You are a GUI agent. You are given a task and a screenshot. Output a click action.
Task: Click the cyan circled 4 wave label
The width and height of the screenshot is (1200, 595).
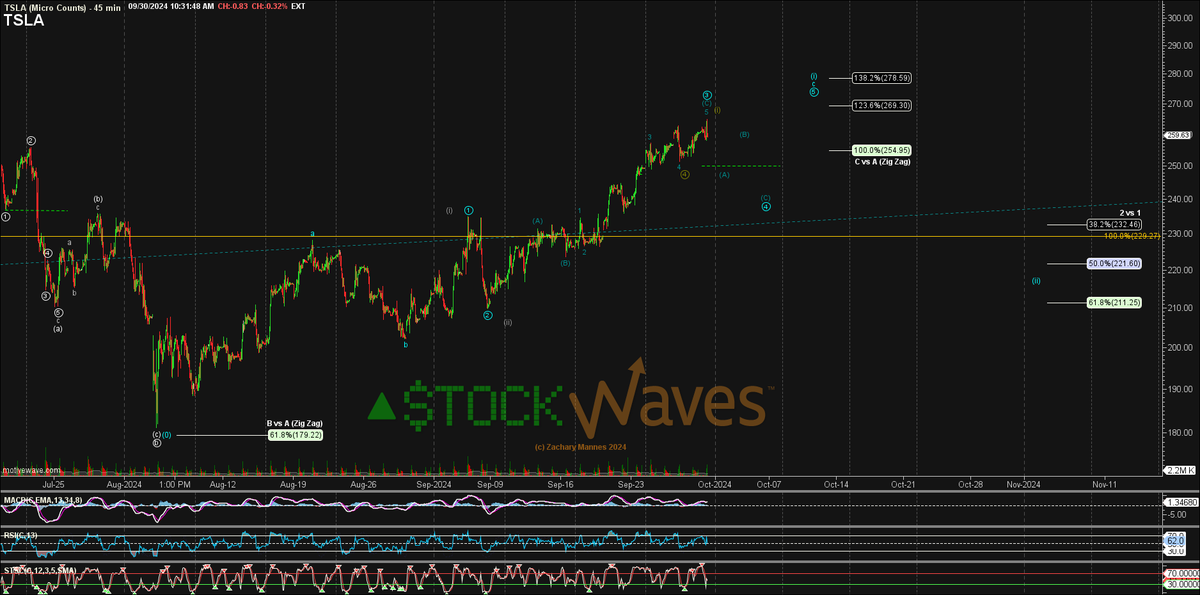tap(765, 207)
